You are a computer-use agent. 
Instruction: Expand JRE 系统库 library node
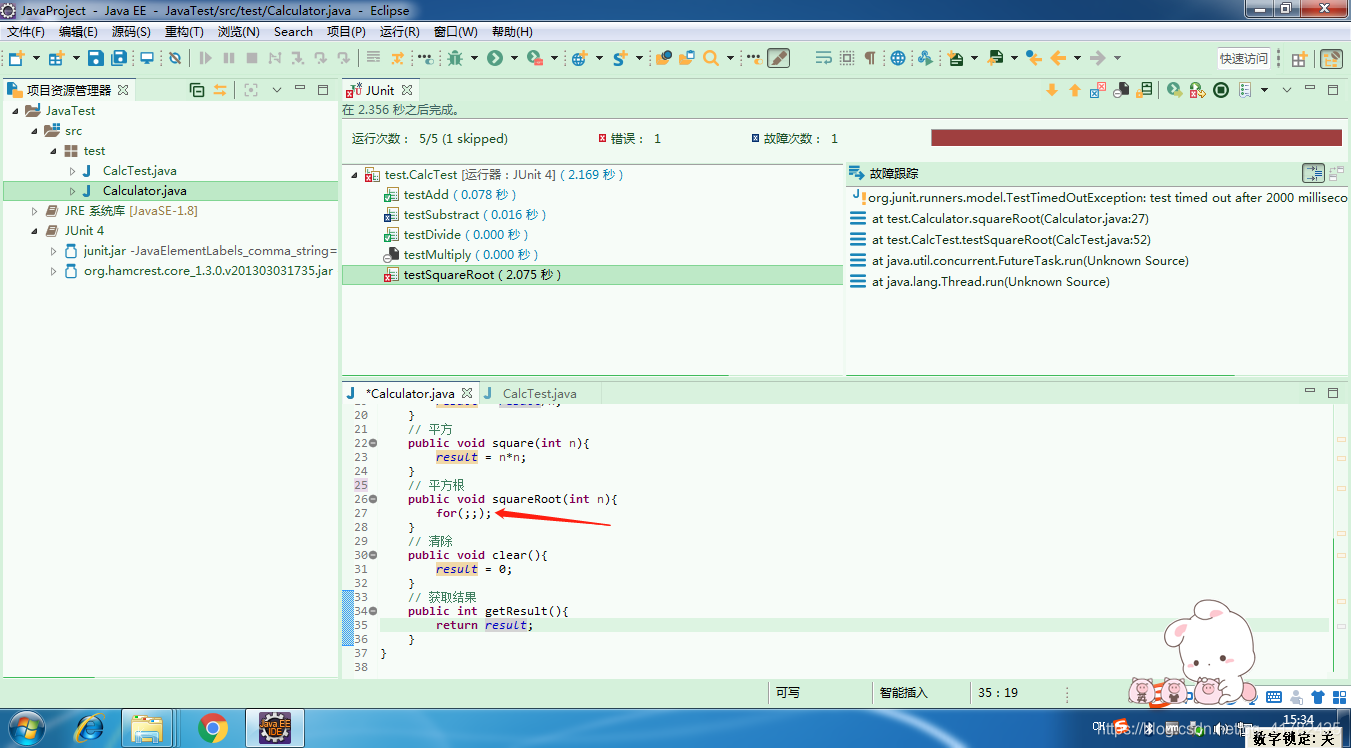point(35,211)
